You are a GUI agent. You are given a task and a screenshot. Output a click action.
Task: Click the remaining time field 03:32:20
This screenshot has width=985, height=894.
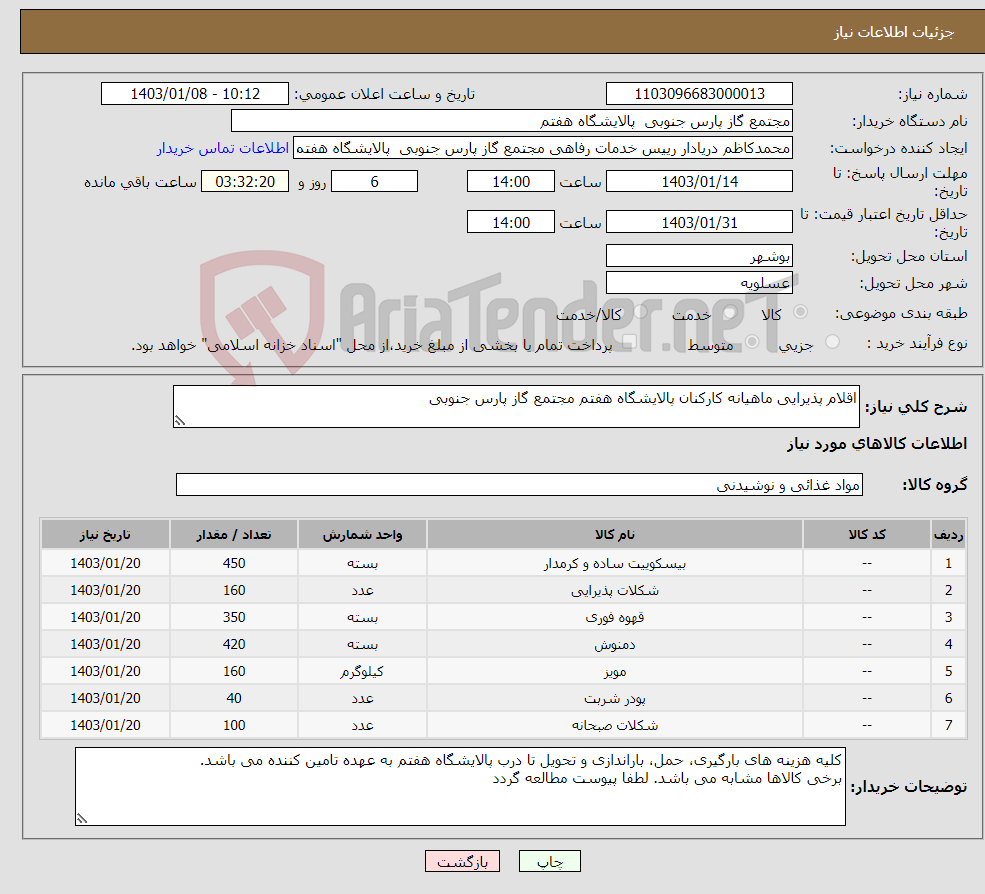click(245, 182)
